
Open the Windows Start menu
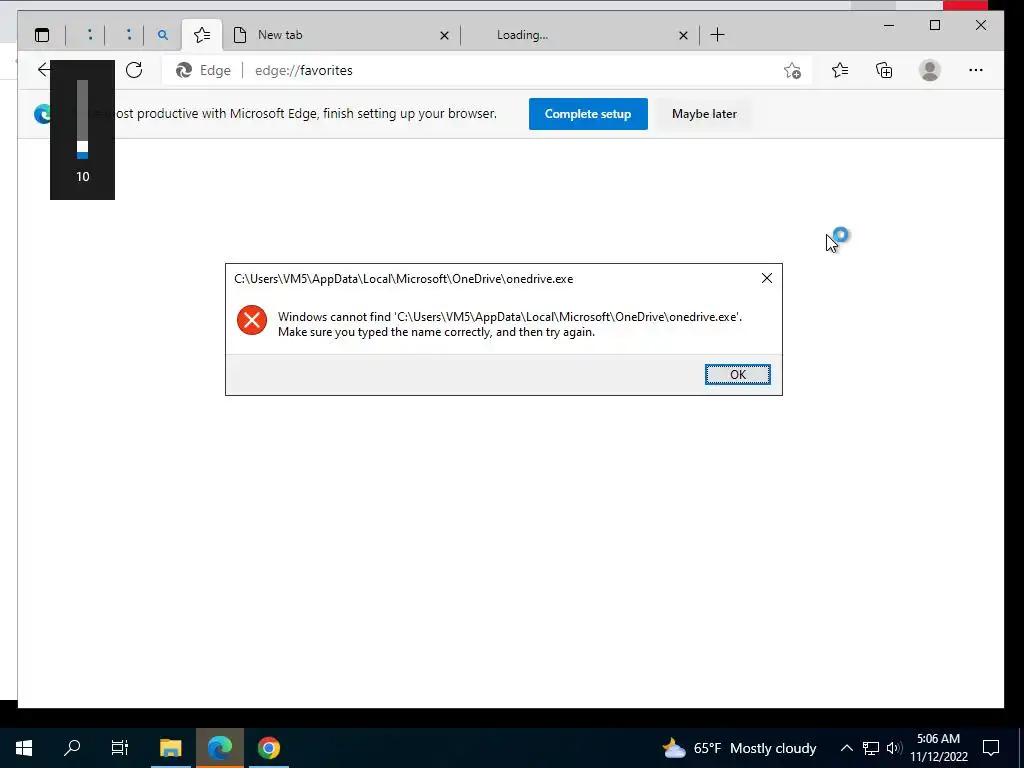click(x=24, y=748)
